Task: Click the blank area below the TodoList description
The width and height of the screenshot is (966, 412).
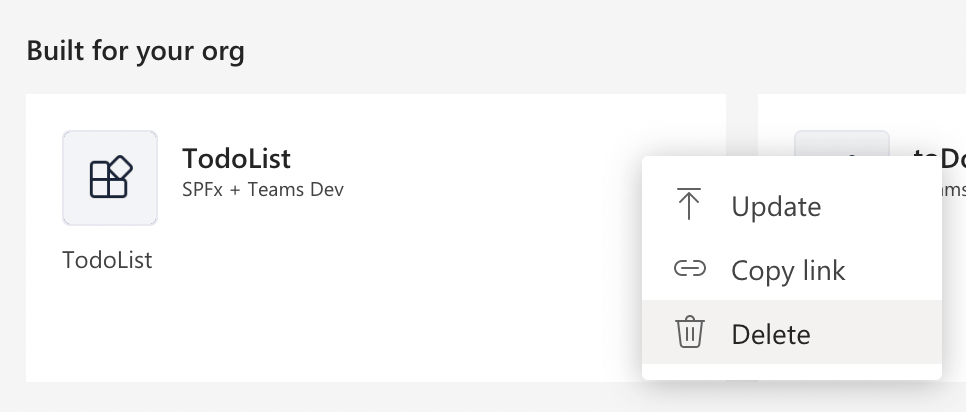Action: [300, 330]
